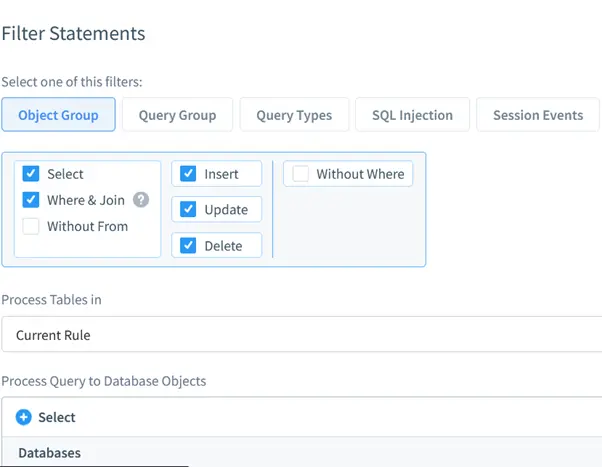
Task: Open the Query Types filter tab
Action: pos(294,115)
